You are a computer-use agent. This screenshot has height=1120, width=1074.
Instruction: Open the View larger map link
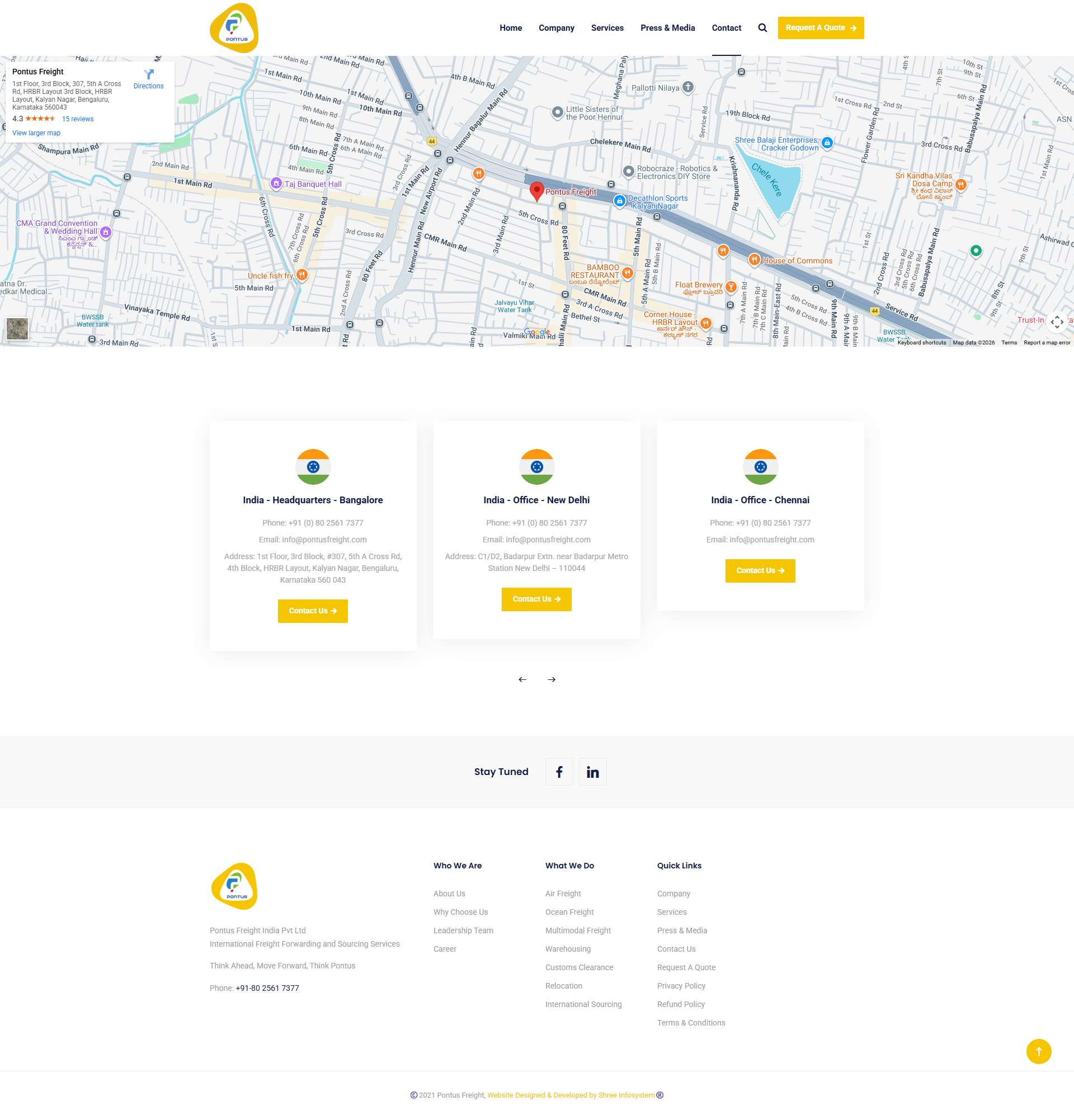36,133
